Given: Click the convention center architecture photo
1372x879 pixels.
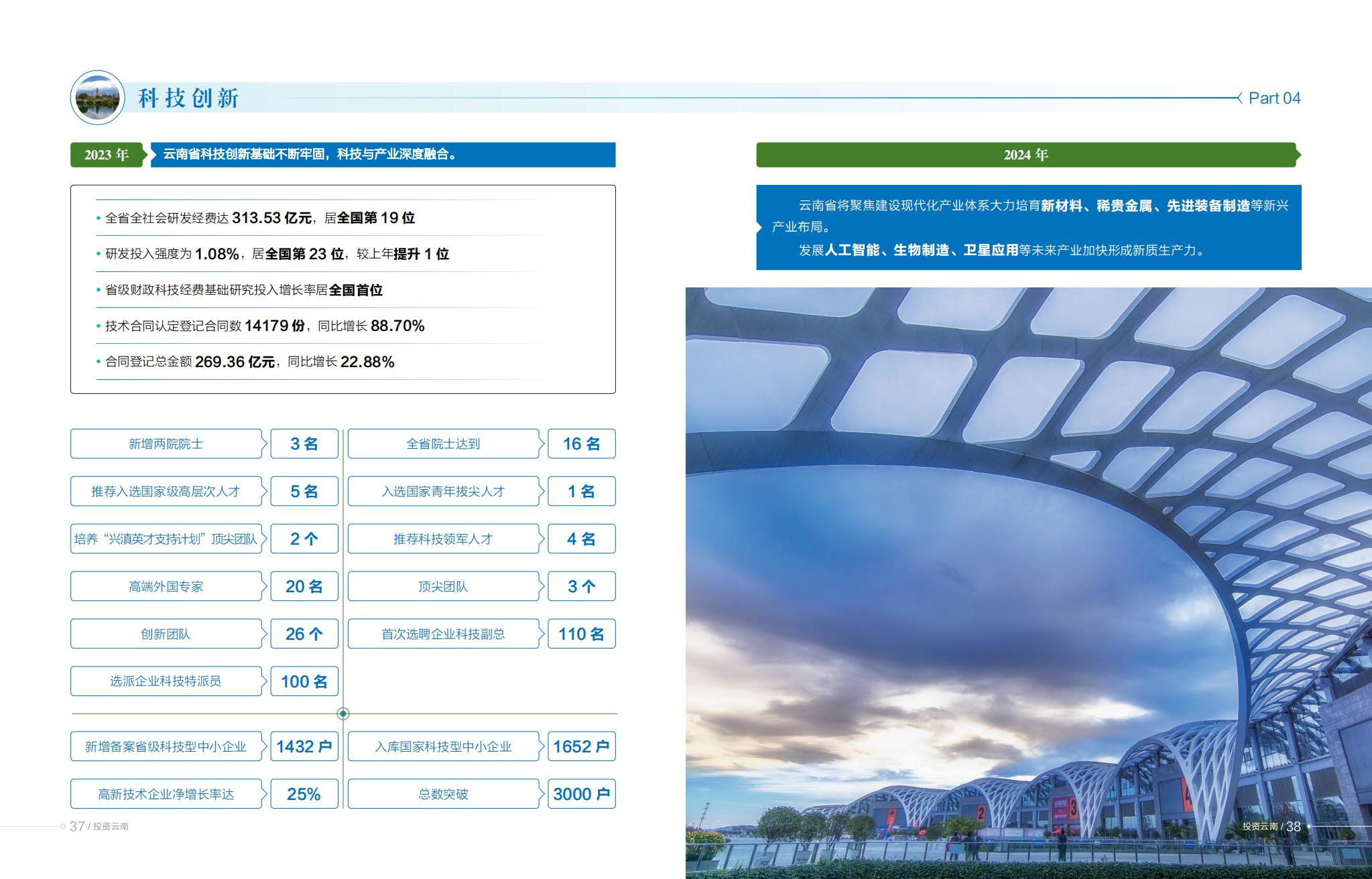Looking at the screenshot, I should click(x=1028, y=583).
